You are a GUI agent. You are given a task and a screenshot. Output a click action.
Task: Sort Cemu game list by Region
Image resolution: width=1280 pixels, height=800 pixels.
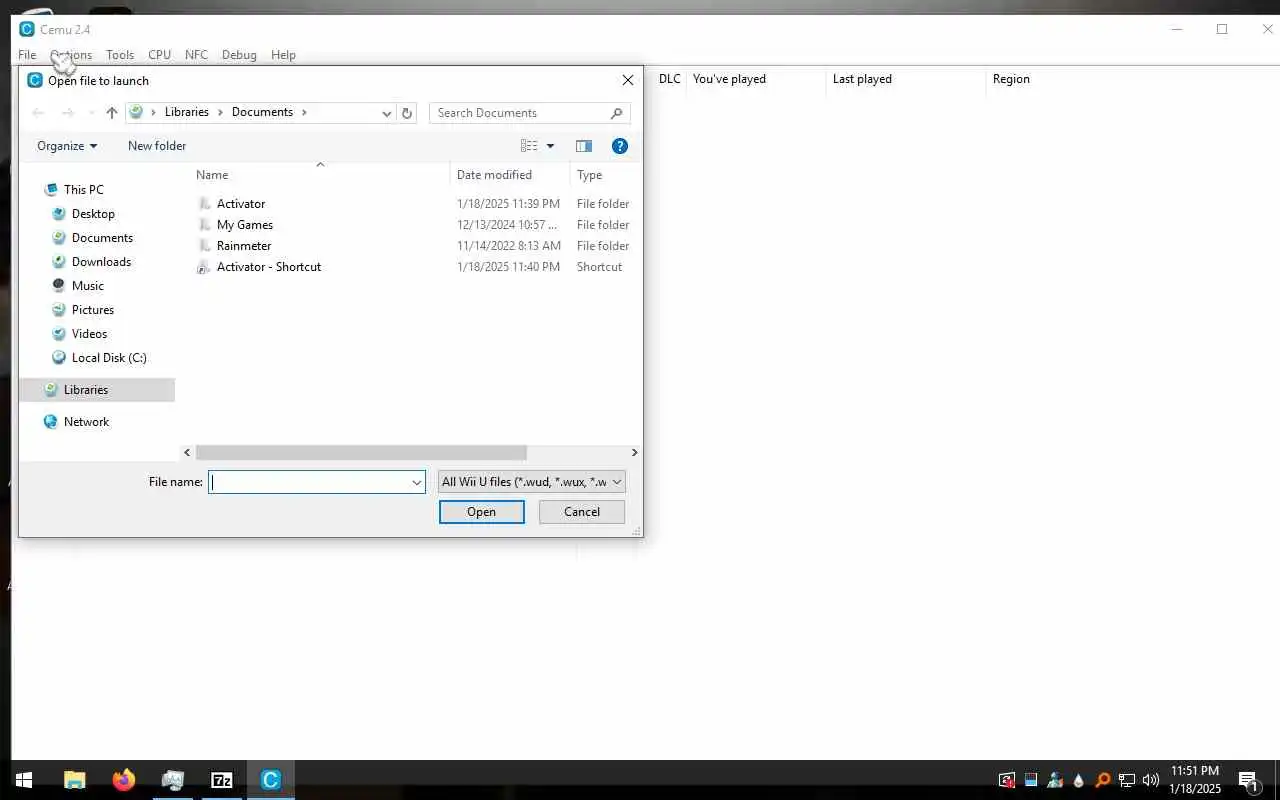pyautogui.click(x=1011, y=79)
